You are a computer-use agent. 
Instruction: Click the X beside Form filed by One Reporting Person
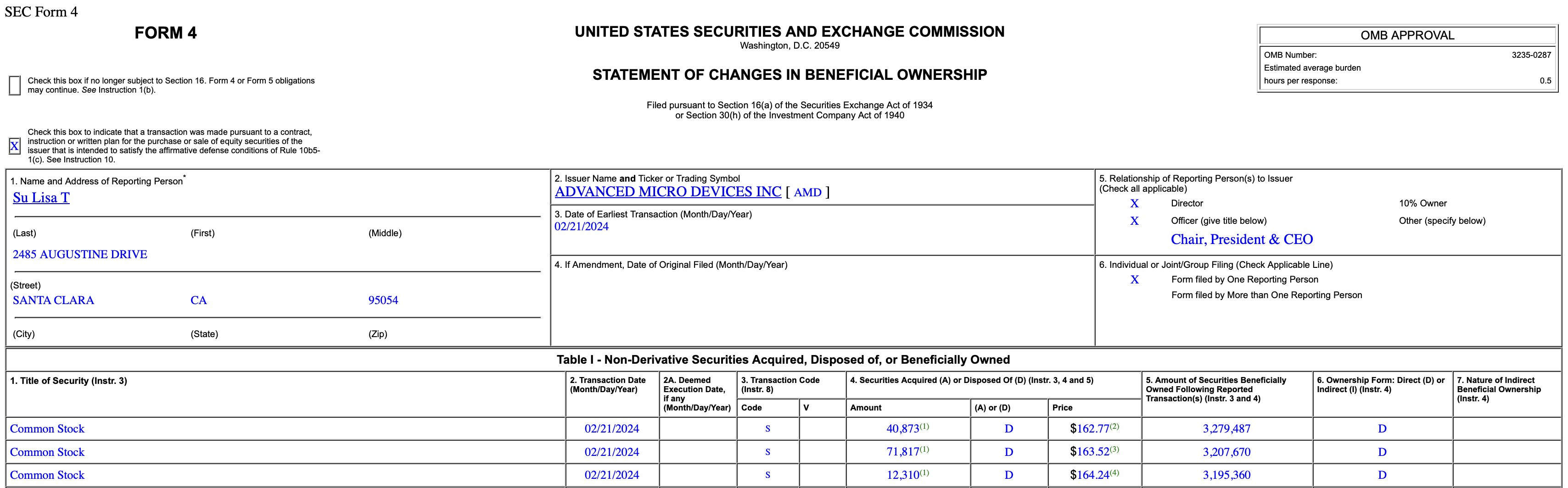pyautogui.click(x=1134, y=280)
